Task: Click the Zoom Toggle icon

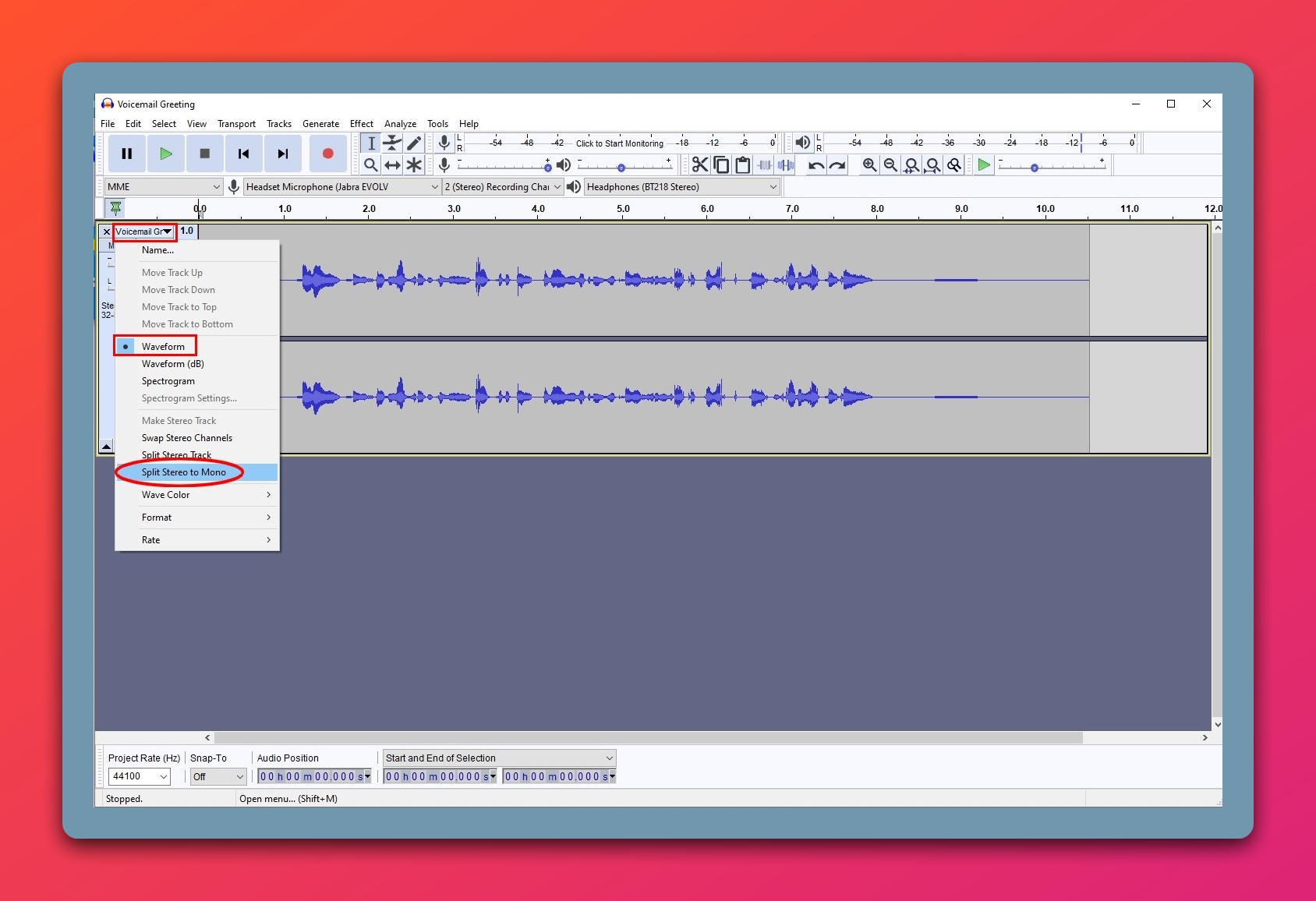Action: tap(953, 164)
